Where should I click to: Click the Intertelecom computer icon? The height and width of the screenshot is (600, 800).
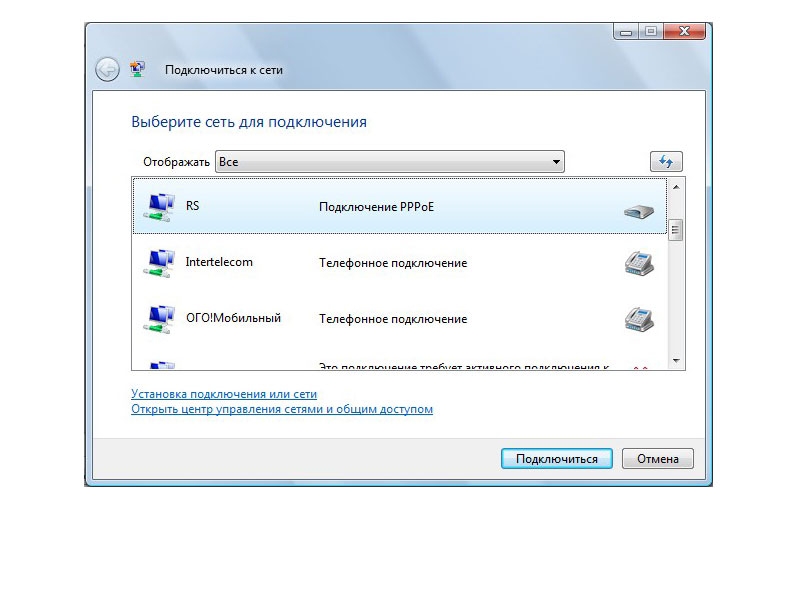159,263
